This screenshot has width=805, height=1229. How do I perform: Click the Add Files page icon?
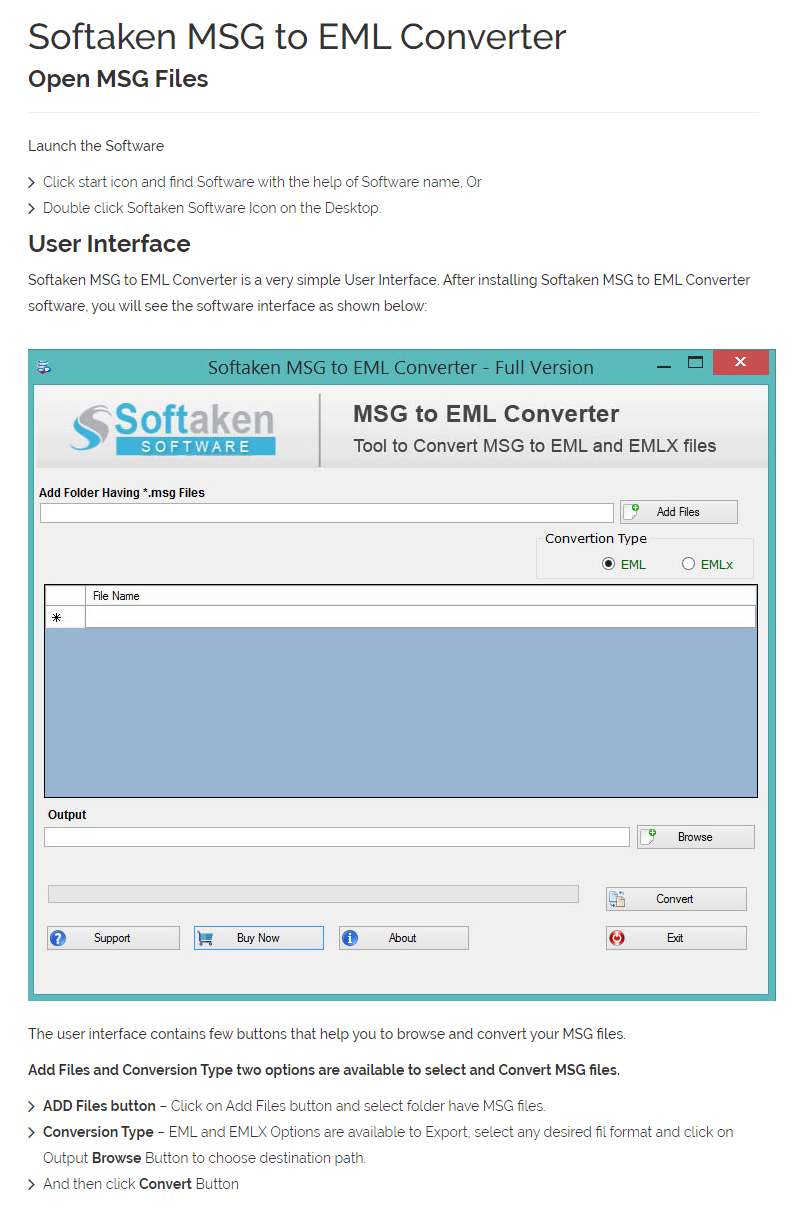(x=632, y=512)
